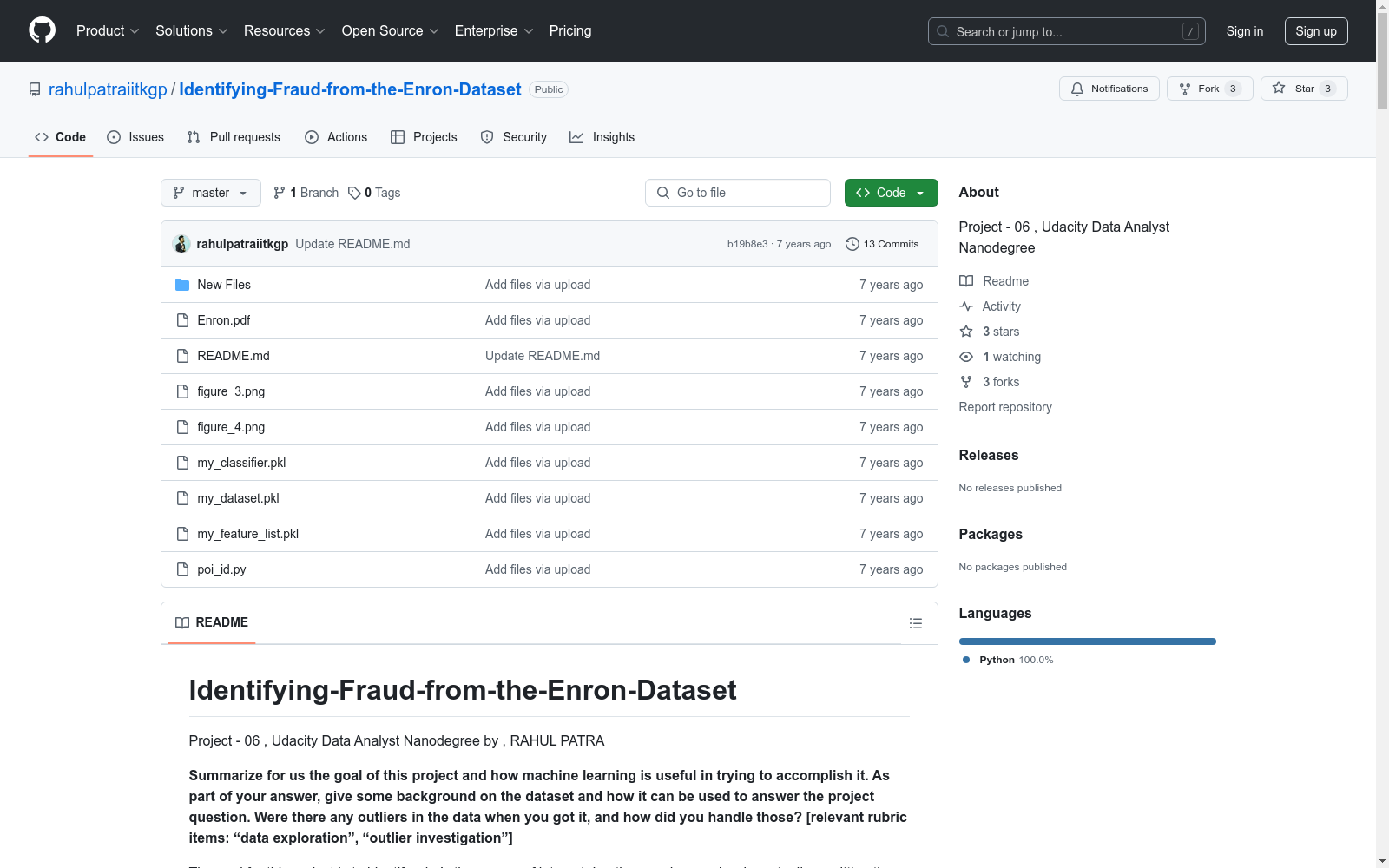Open the poi_id.py file name
This screenshot has width=1389, height=868.
tap(221, 569)
